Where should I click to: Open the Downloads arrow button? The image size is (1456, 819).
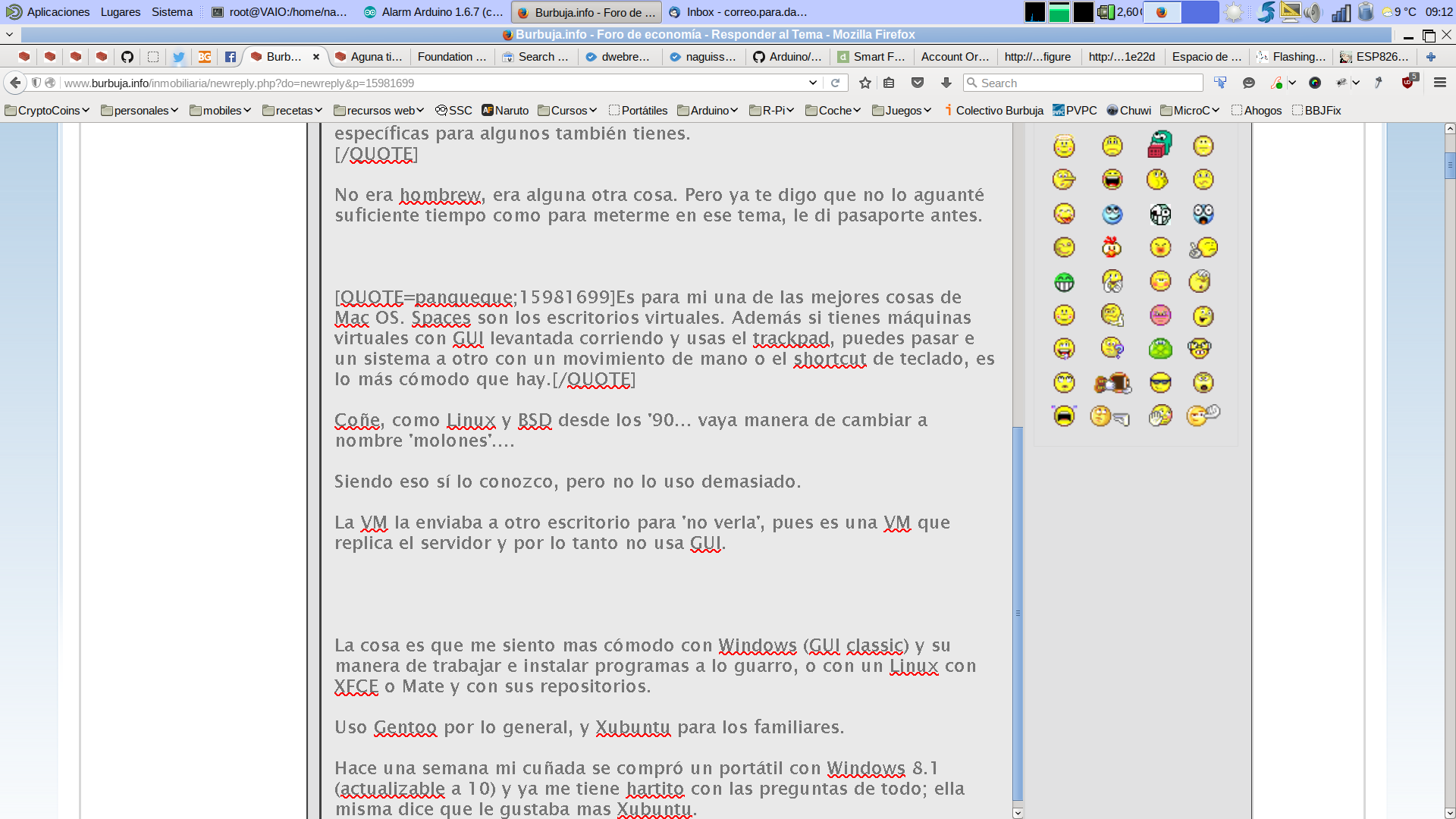[x=946, y=83]
